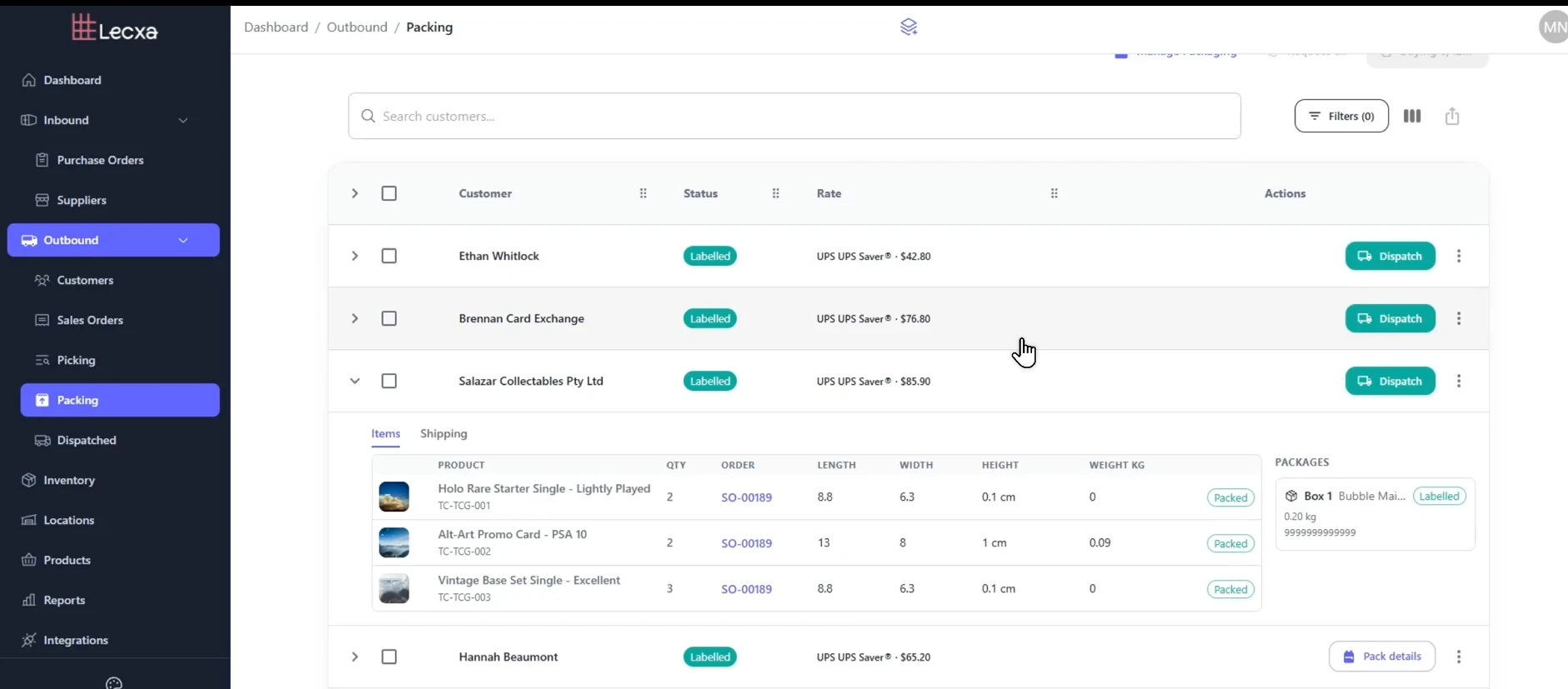The height and width of the screenshot is (689, 1568).
Task: Dispatch the Salazar Collectables order
Action: click(x=1390, y=381)
